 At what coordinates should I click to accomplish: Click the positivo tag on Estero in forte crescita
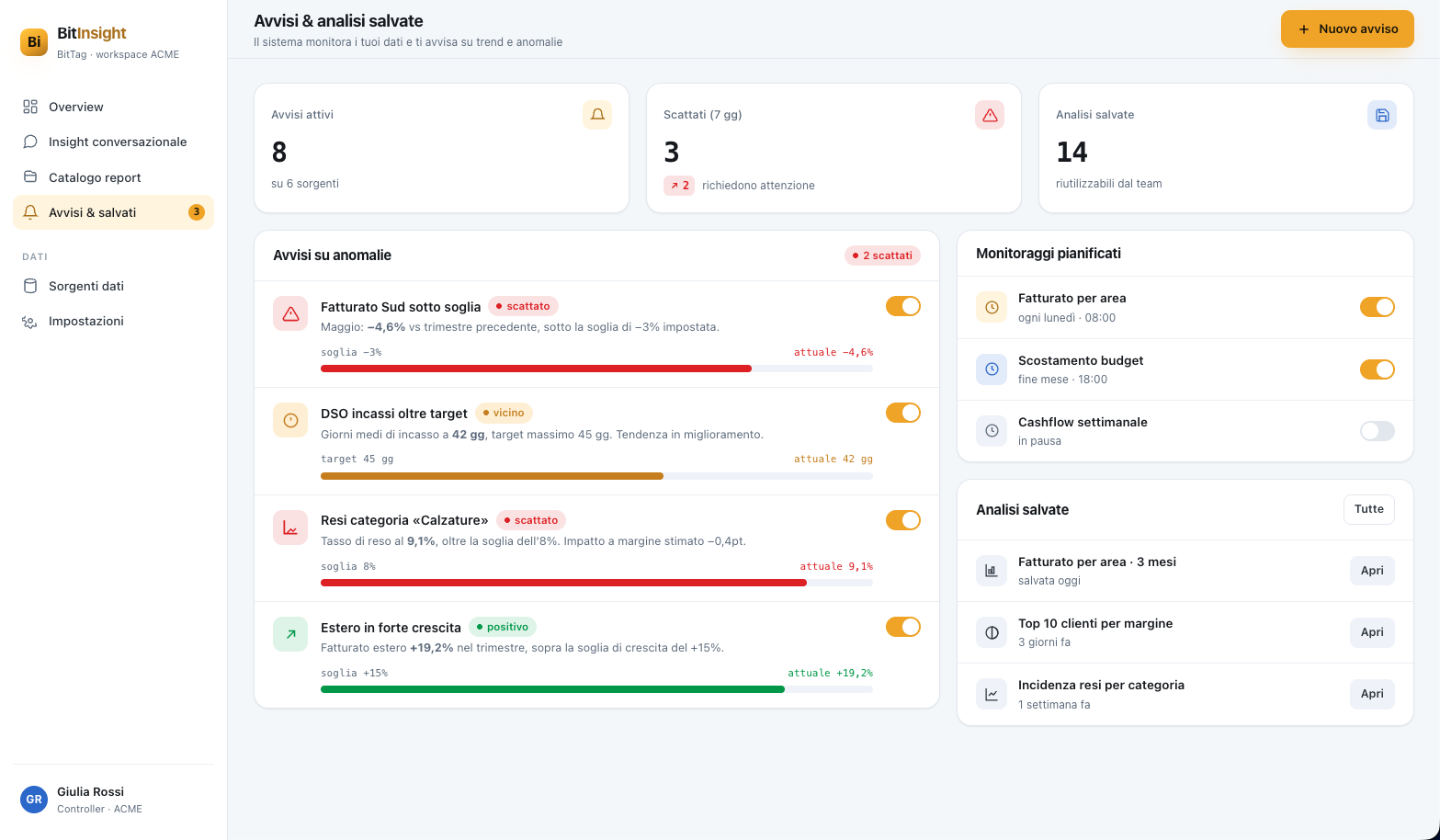coord(503,627)
